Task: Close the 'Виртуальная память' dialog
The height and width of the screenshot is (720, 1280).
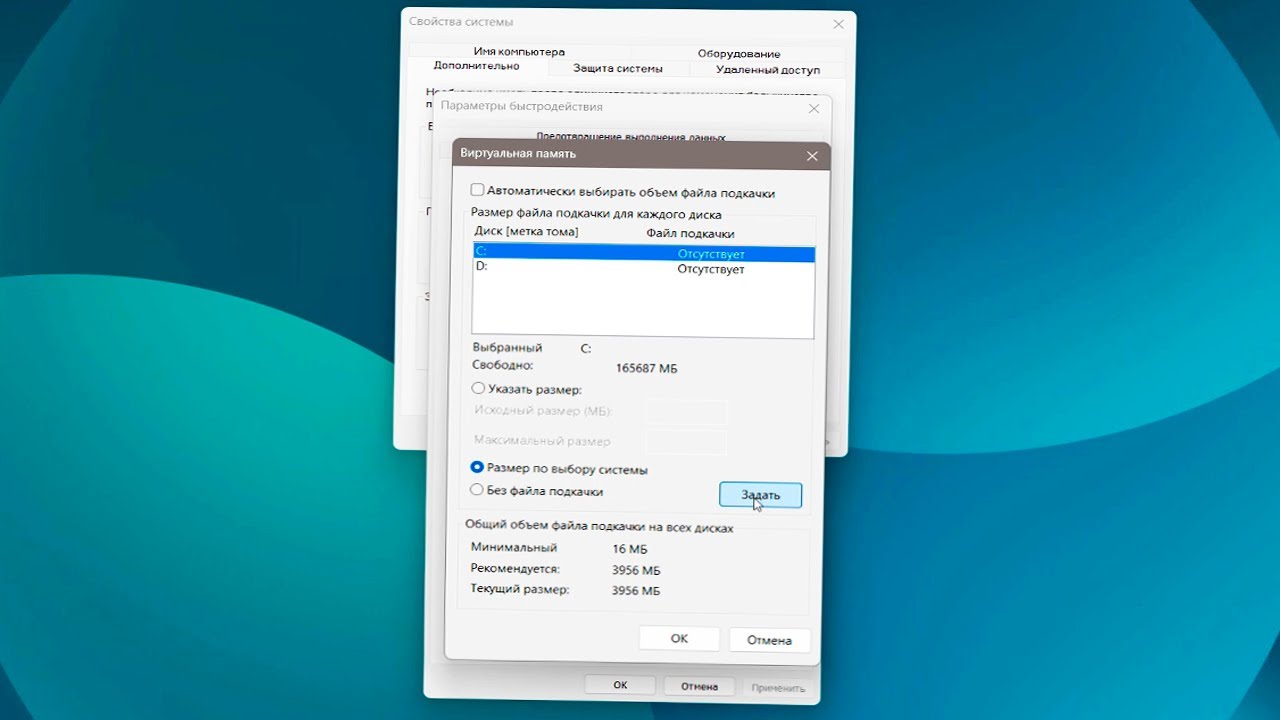Action: pos(812,156)
